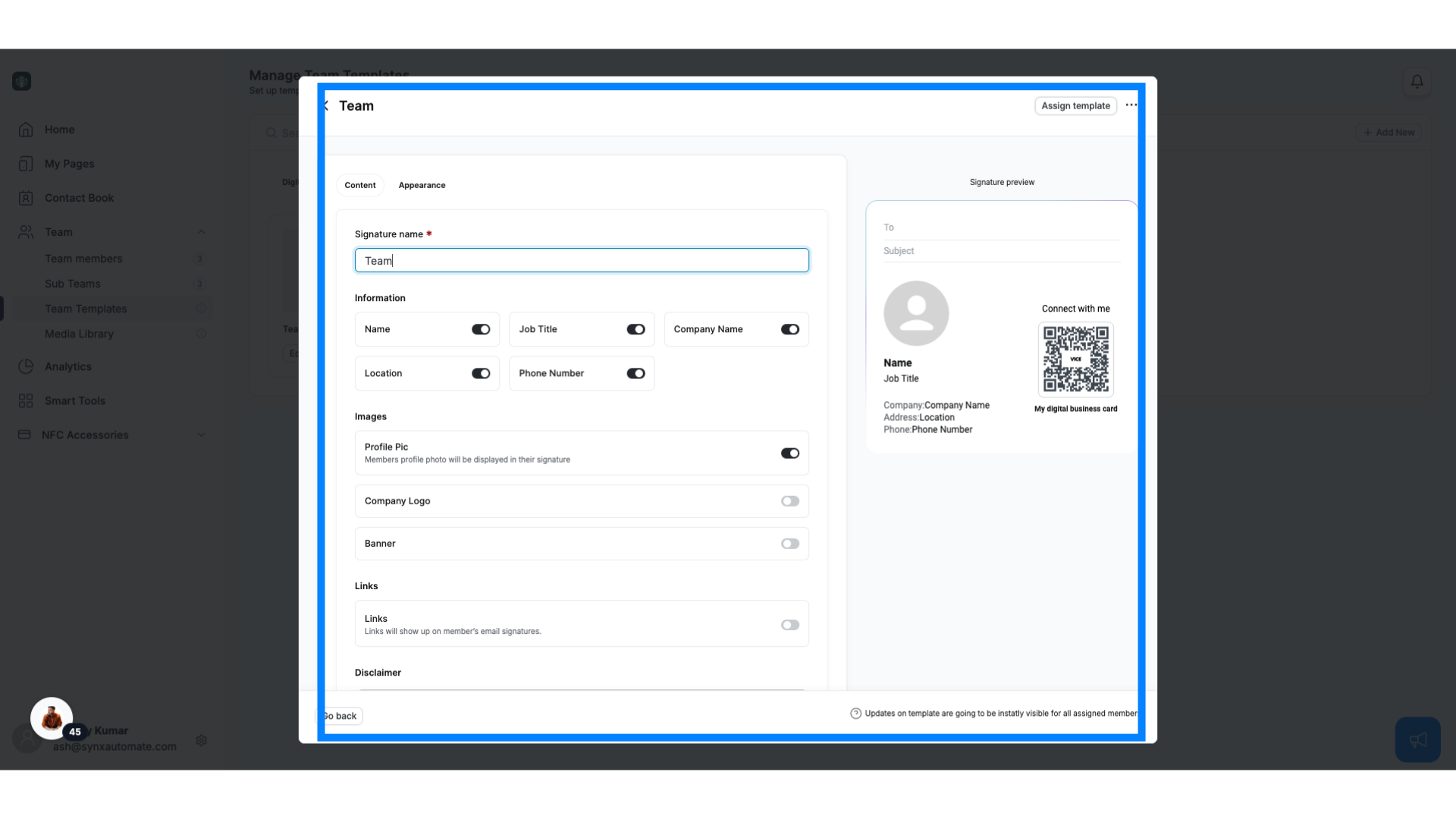This screenshot has height=819, width=1456.
Task: Expand the Team members section
Action: [84, 258]
